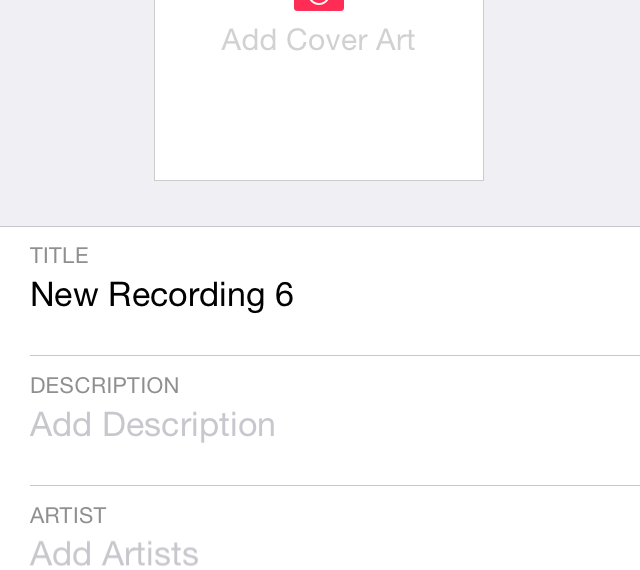This screenshot has width=640, height=570.
Task: Click divider line below the title field
Action: coord(334,355)
